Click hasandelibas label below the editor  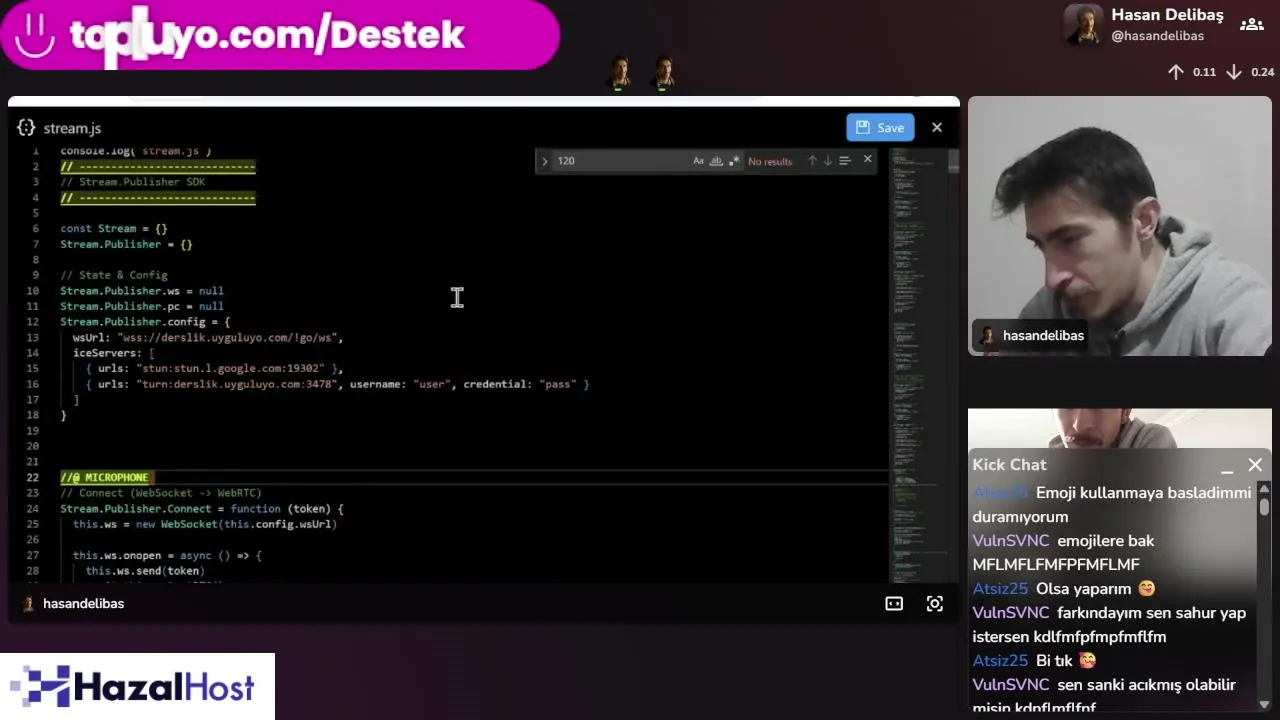(x=83, y=604)
